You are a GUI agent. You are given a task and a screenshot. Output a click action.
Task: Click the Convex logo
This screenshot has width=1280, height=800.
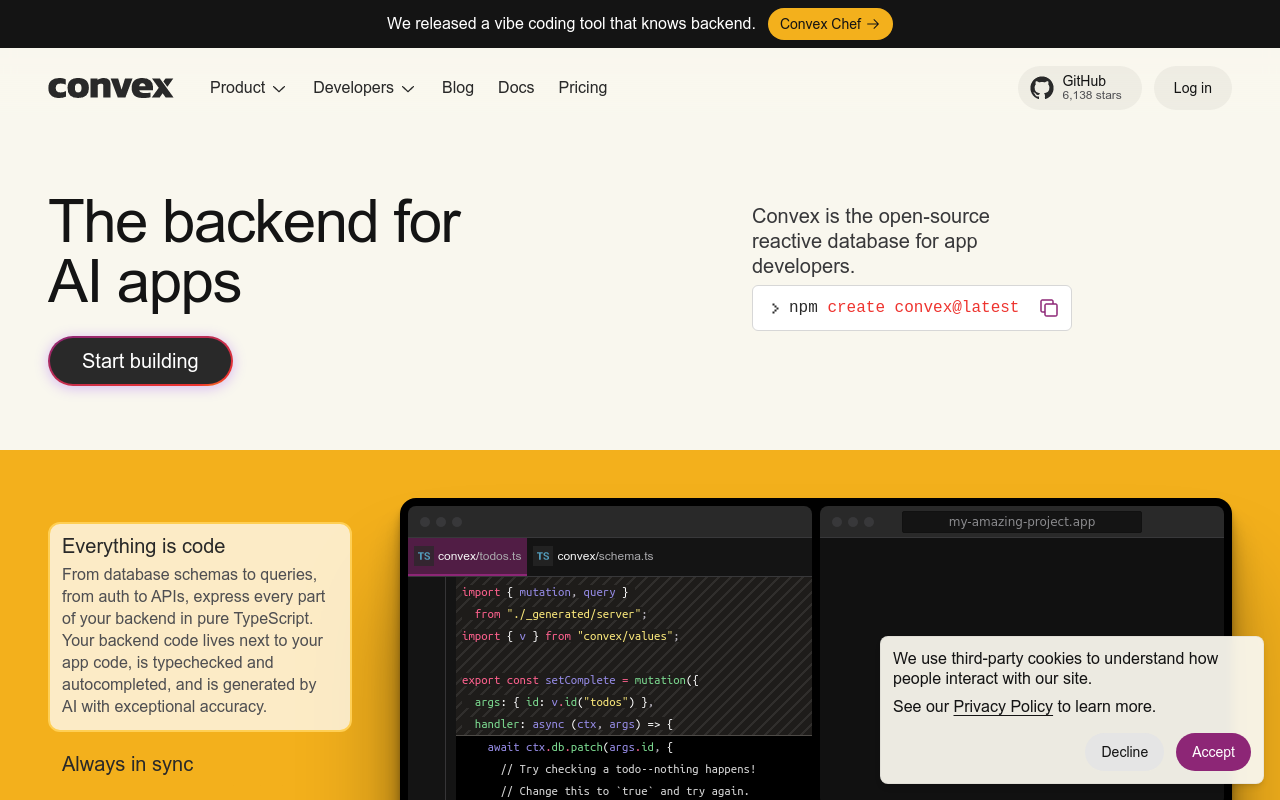click(111, 88)
